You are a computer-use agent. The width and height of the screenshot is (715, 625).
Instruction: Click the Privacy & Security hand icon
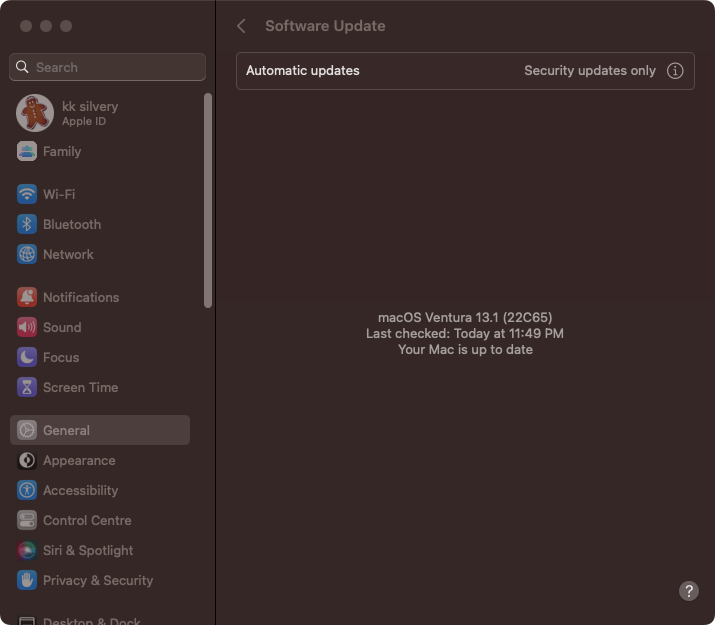tap(27, 581)
